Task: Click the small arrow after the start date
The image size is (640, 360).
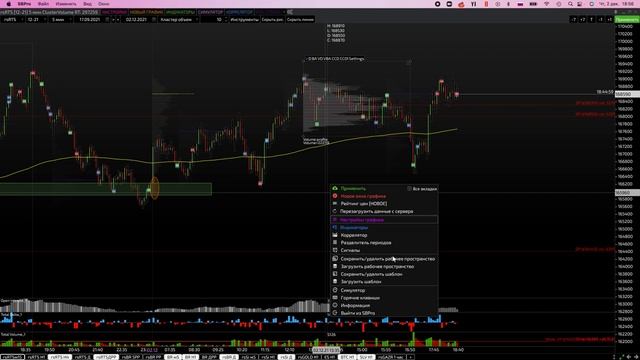Action: click(x=113, y=20)
